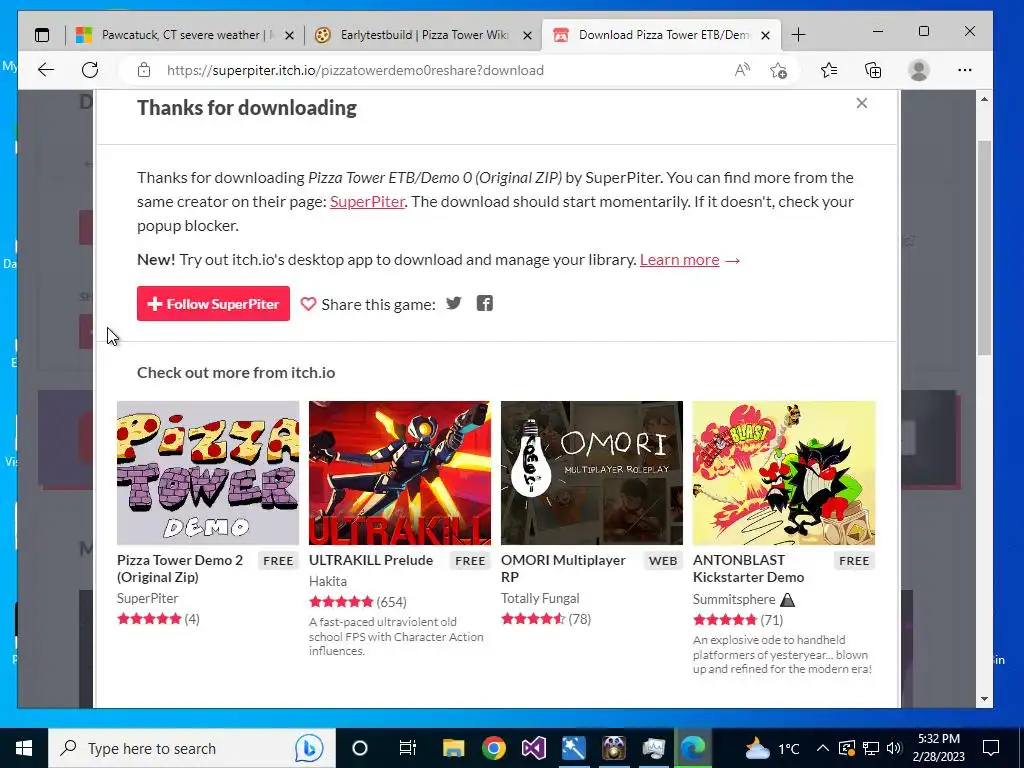Image resolution: width=1024 pixels, height=768 pixels.
Task: Close the Earlytestbuild Pizza Tower Wiki tab
Action: click(x=527, y=35)
